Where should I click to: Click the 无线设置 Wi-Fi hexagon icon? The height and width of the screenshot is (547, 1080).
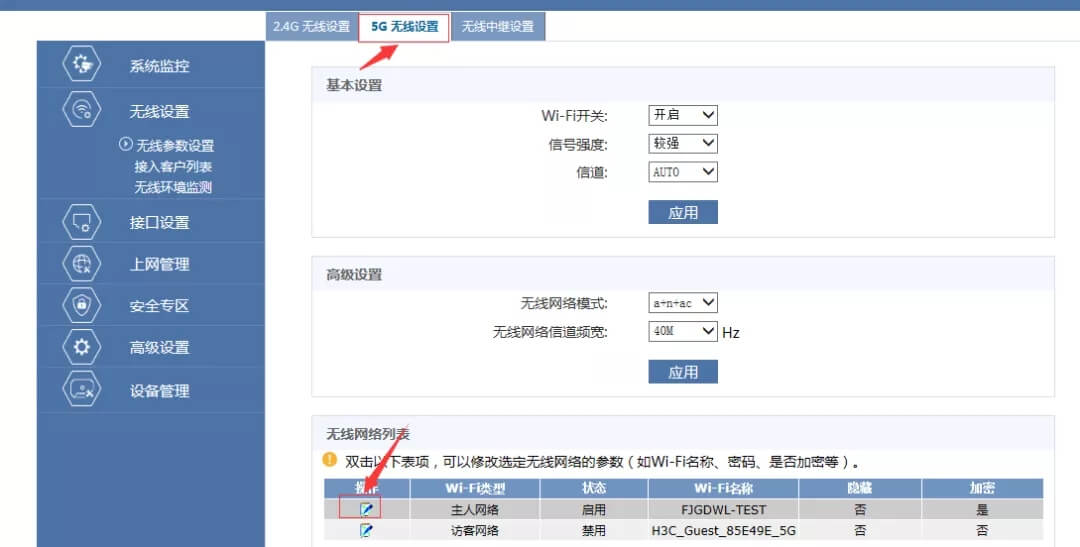click(82, 110)
